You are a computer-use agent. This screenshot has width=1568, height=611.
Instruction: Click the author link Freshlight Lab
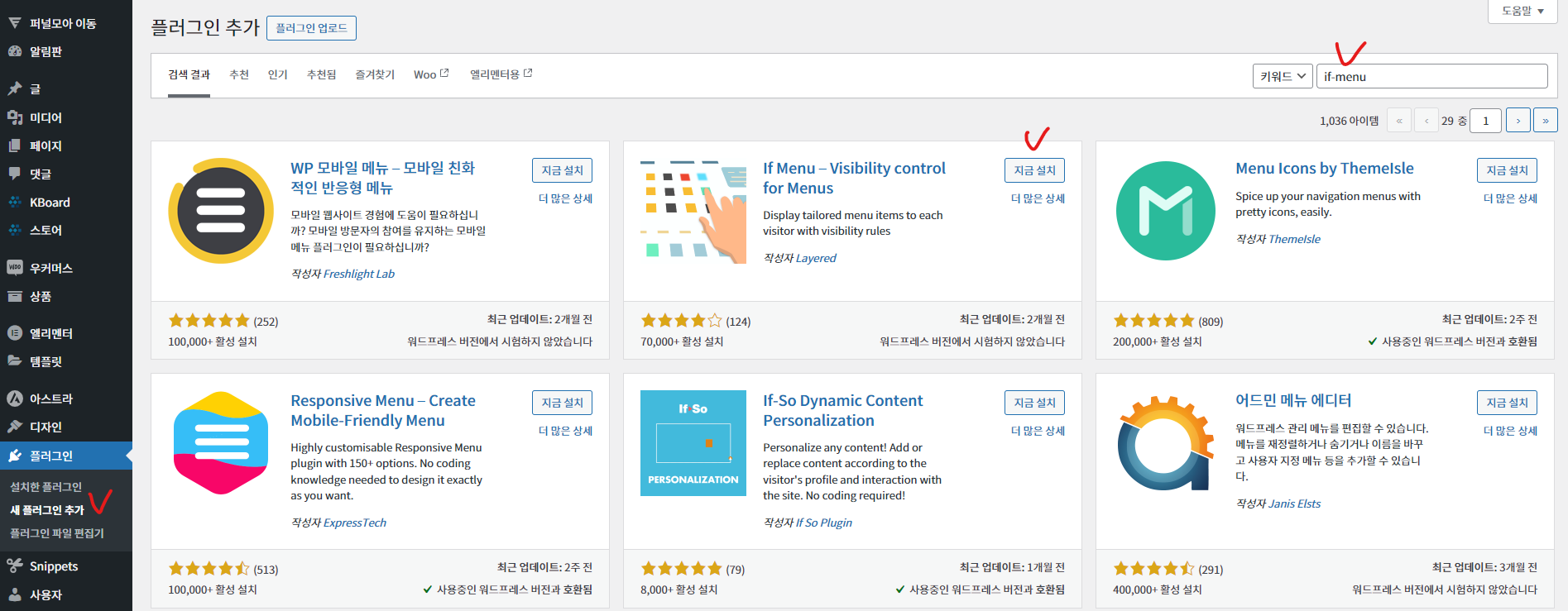(359, 274)
